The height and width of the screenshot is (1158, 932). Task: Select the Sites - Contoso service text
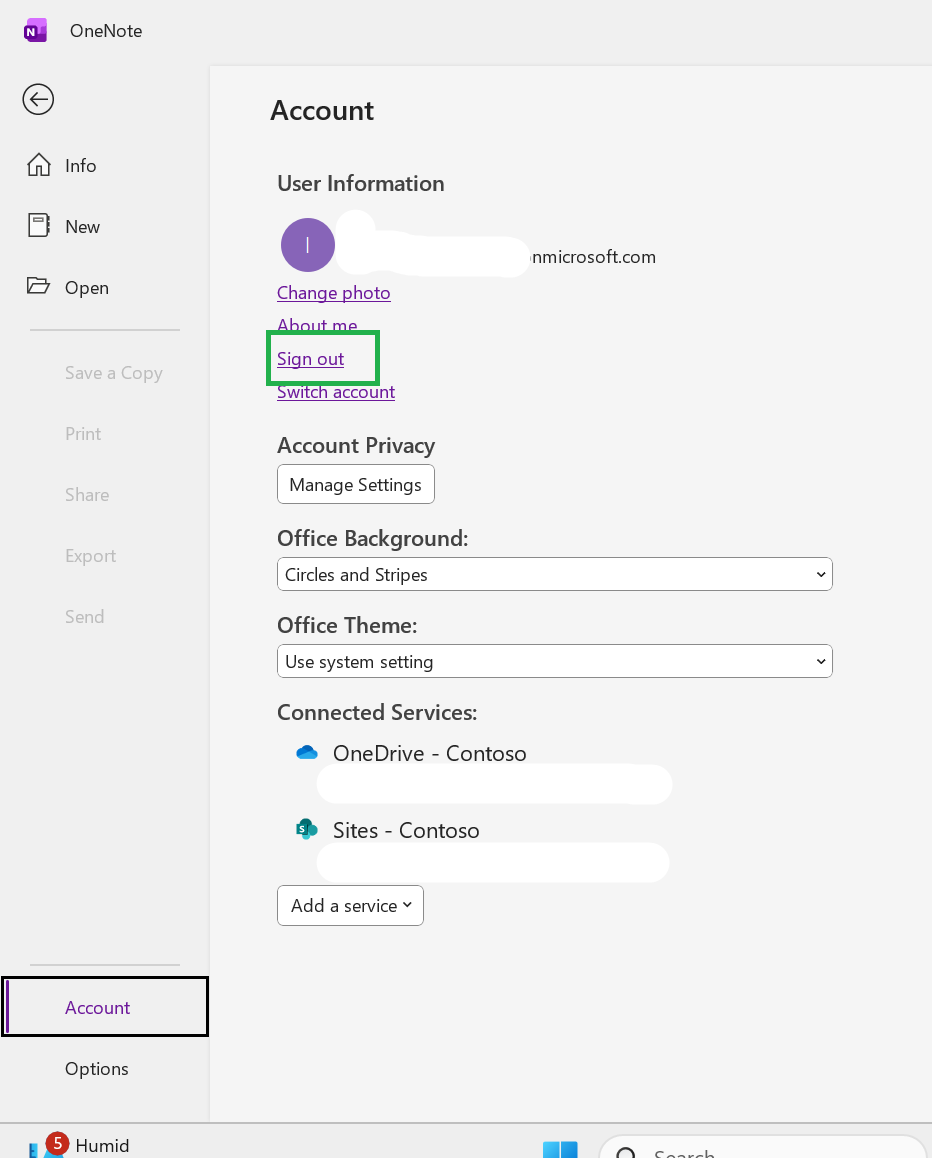pyautogui.click(x=406, y=830)
